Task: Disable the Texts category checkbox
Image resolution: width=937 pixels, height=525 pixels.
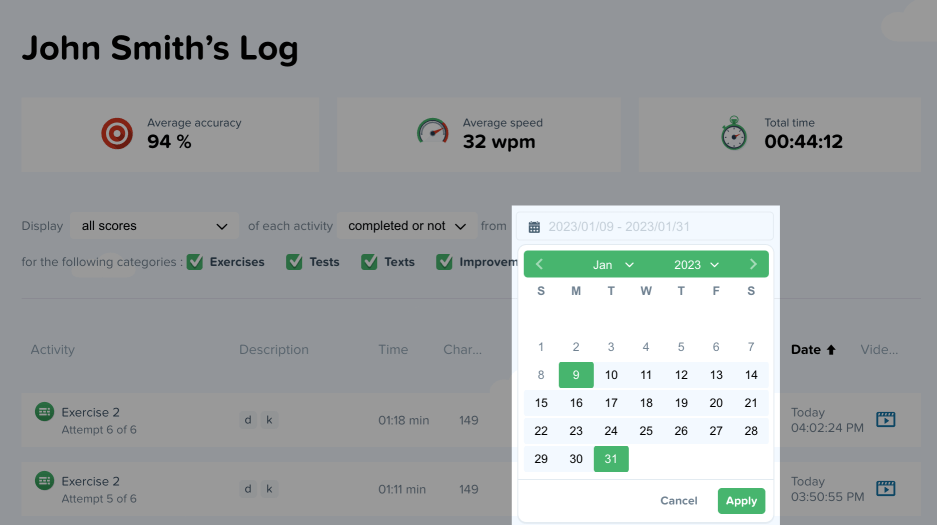Action: pyautogui.click(x=369, y=262)
